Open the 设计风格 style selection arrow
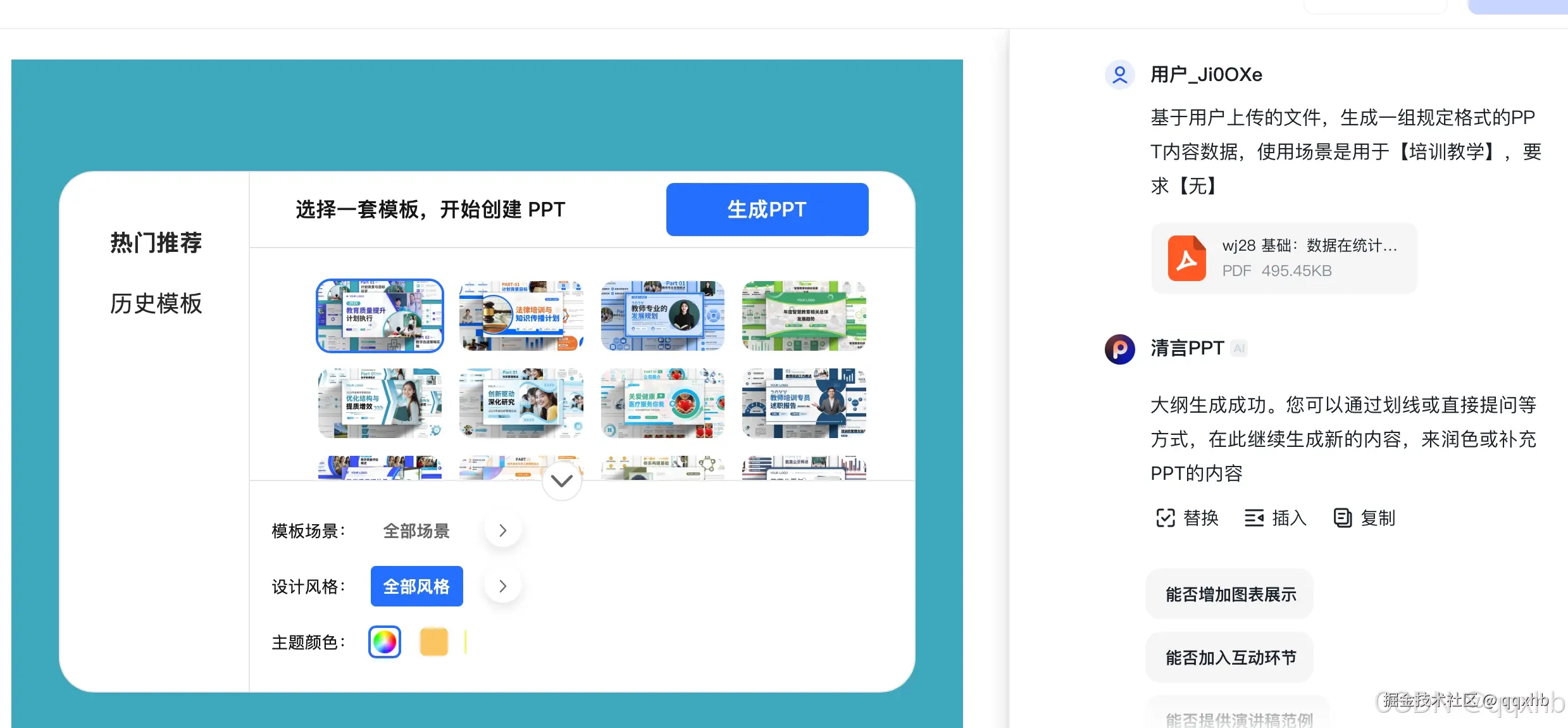This screenshot has width=1568, height=728. 502,586
